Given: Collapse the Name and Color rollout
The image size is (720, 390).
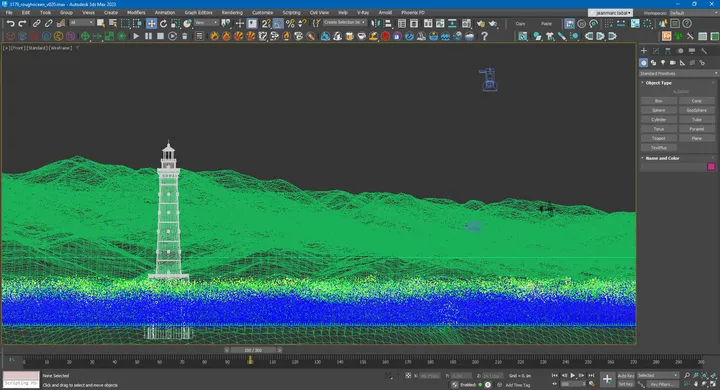Looking at the screenshot, I should 662,158.
